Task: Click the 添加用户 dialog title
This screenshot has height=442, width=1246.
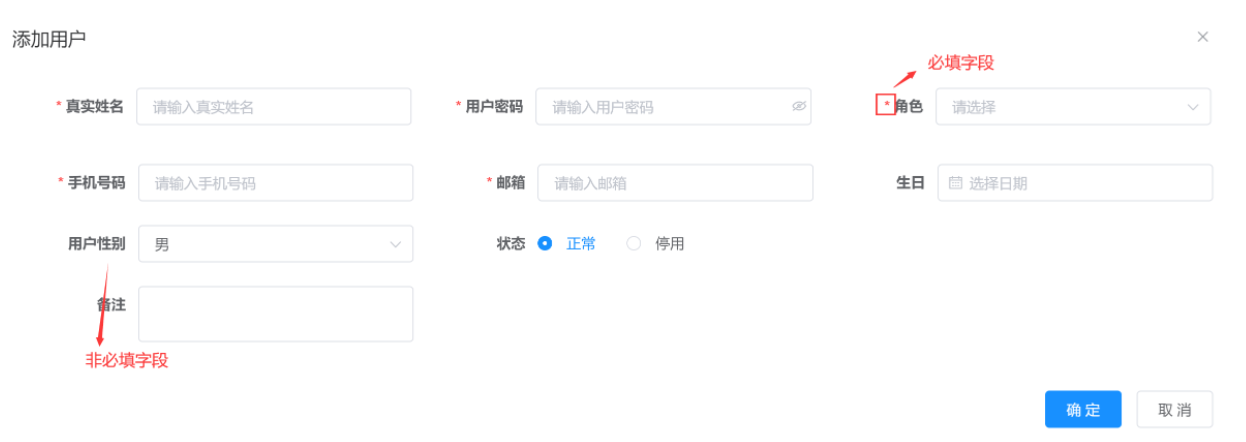Action: point(48,39)
